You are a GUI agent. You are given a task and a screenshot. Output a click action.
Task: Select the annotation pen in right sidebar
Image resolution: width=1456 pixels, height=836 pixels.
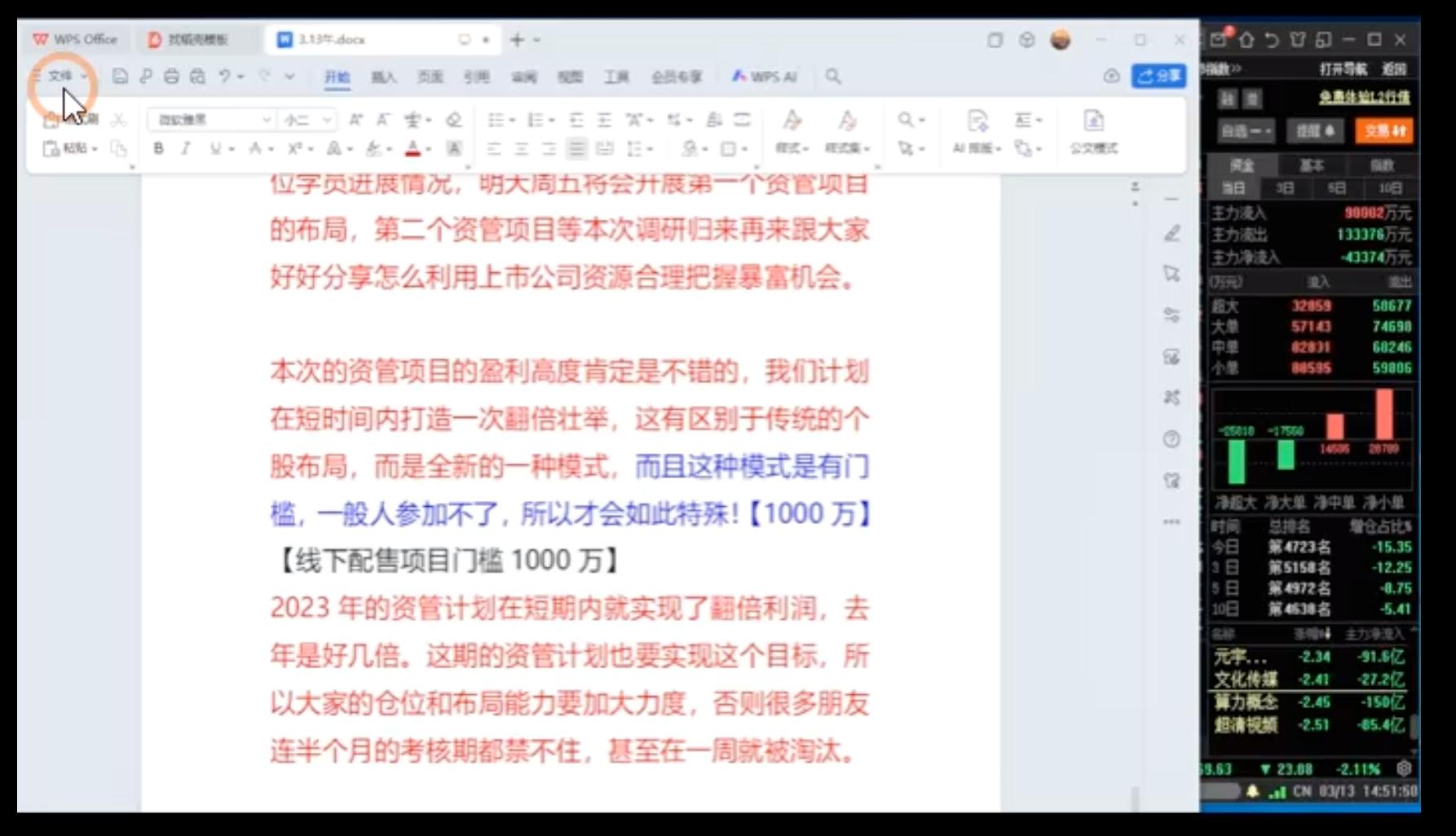click(1171, 234)
